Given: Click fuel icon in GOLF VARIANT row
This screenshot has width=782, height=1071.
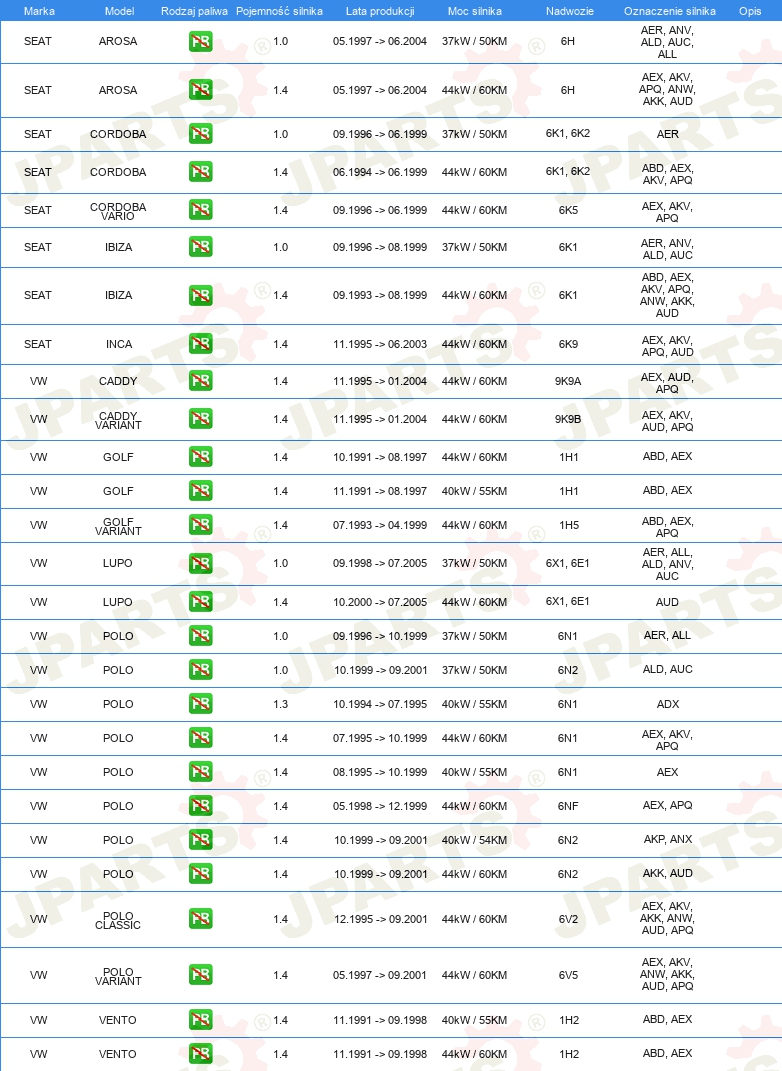Looking at the screenshot, I should pos(201,525).
